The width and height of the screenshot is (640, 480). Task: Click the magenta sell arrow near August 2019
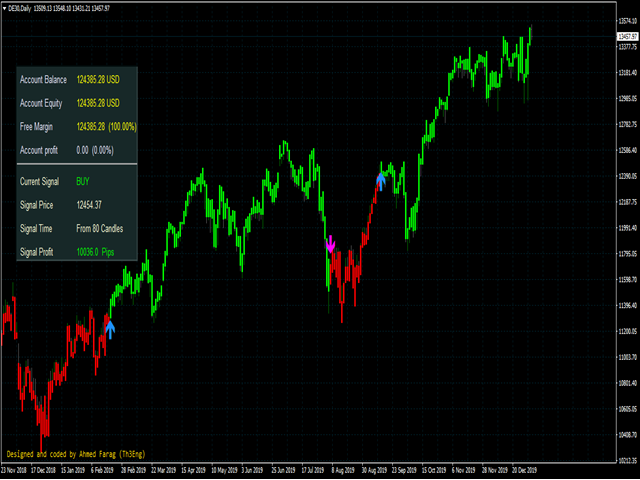pyautogui.click(x=331, y=244)
